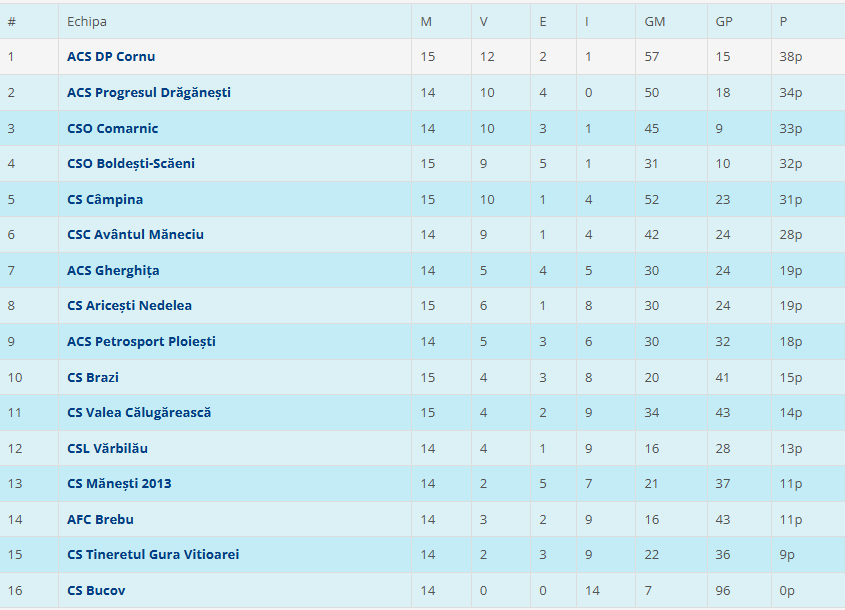Open ACS Gherghița team page
Viewport: 845px width, 610px height.
pos(113,271)
